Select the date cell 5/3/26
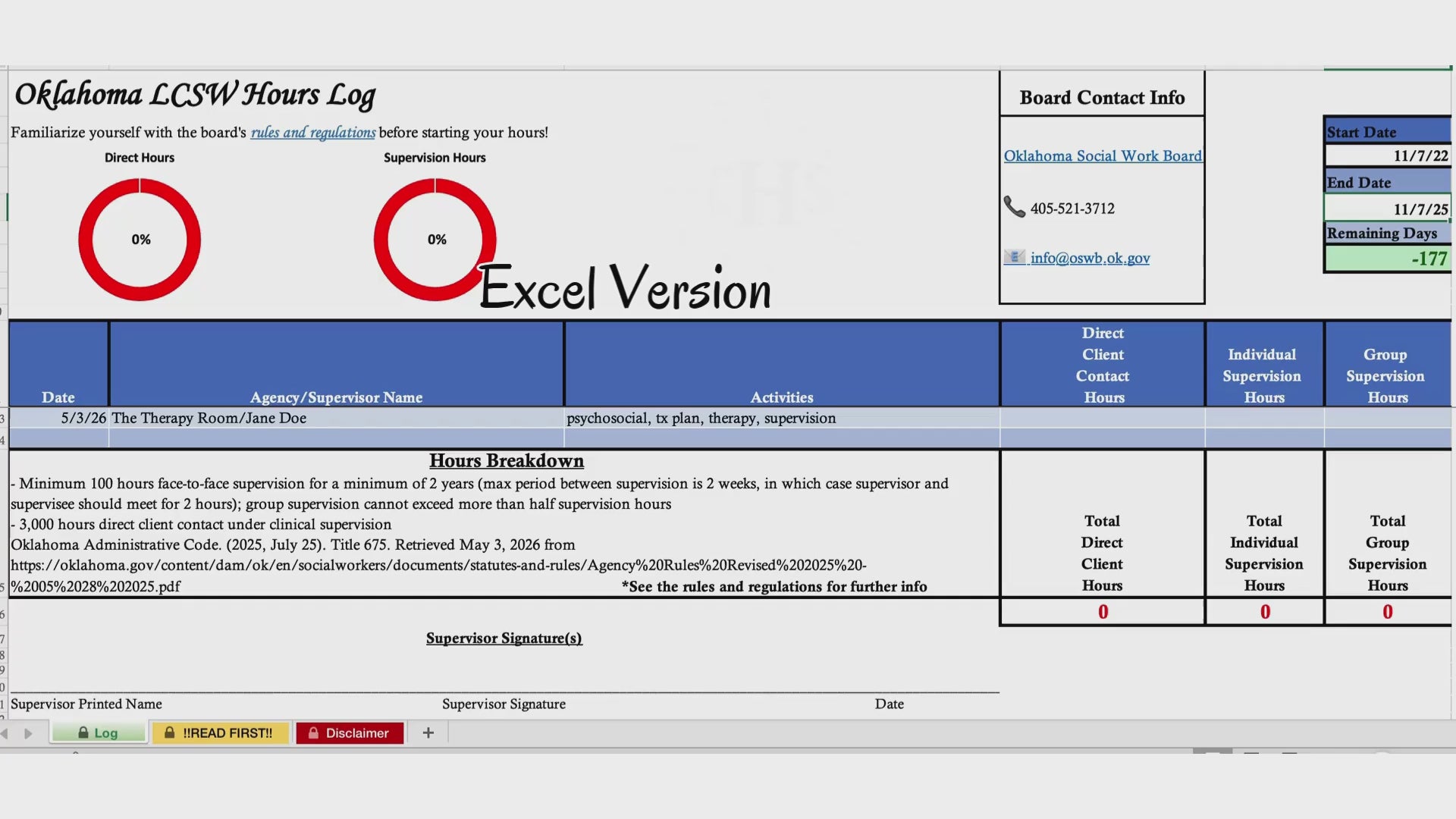This screenshot has width=1456, height=819. (x=58, y=418)
